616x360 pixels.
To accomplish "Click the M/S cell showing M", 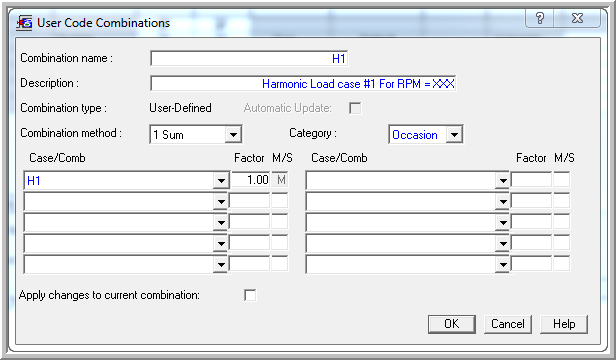I will point(280,180).
